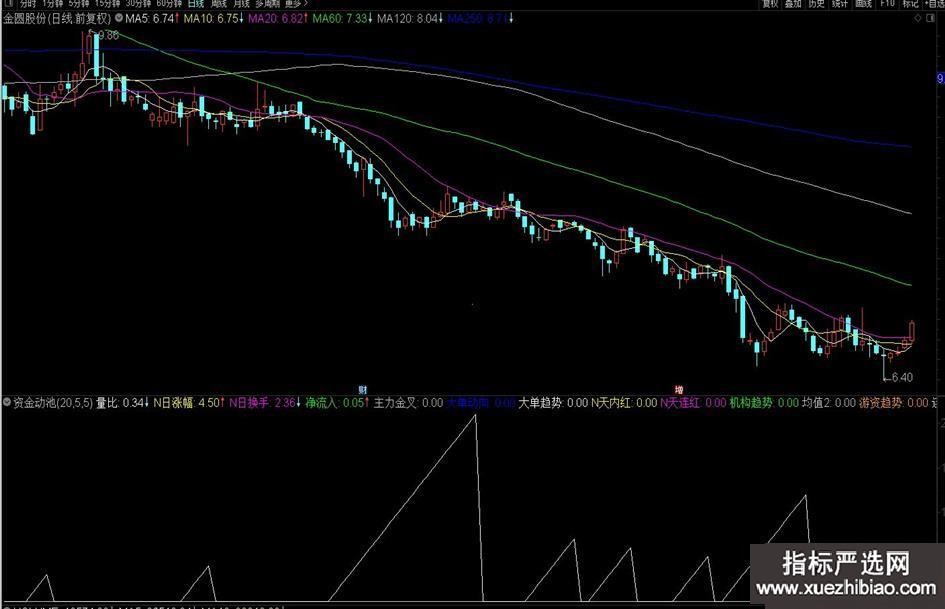Select the 周线 weekly period tab
The width and height of the screenshot is (945, 609).
[x=219, y=3]
